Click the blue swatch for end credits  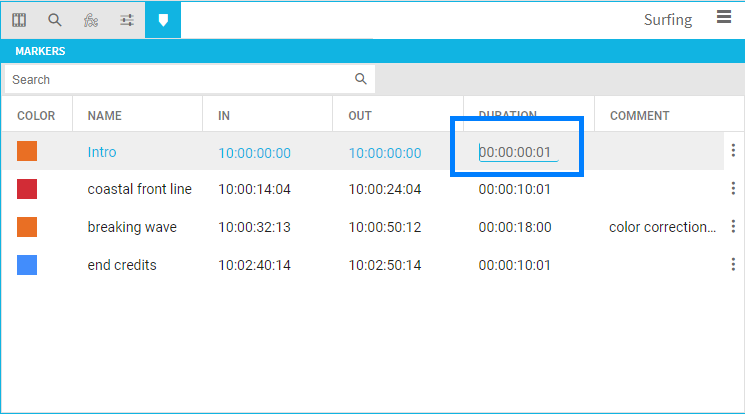(x=27, y=265)
